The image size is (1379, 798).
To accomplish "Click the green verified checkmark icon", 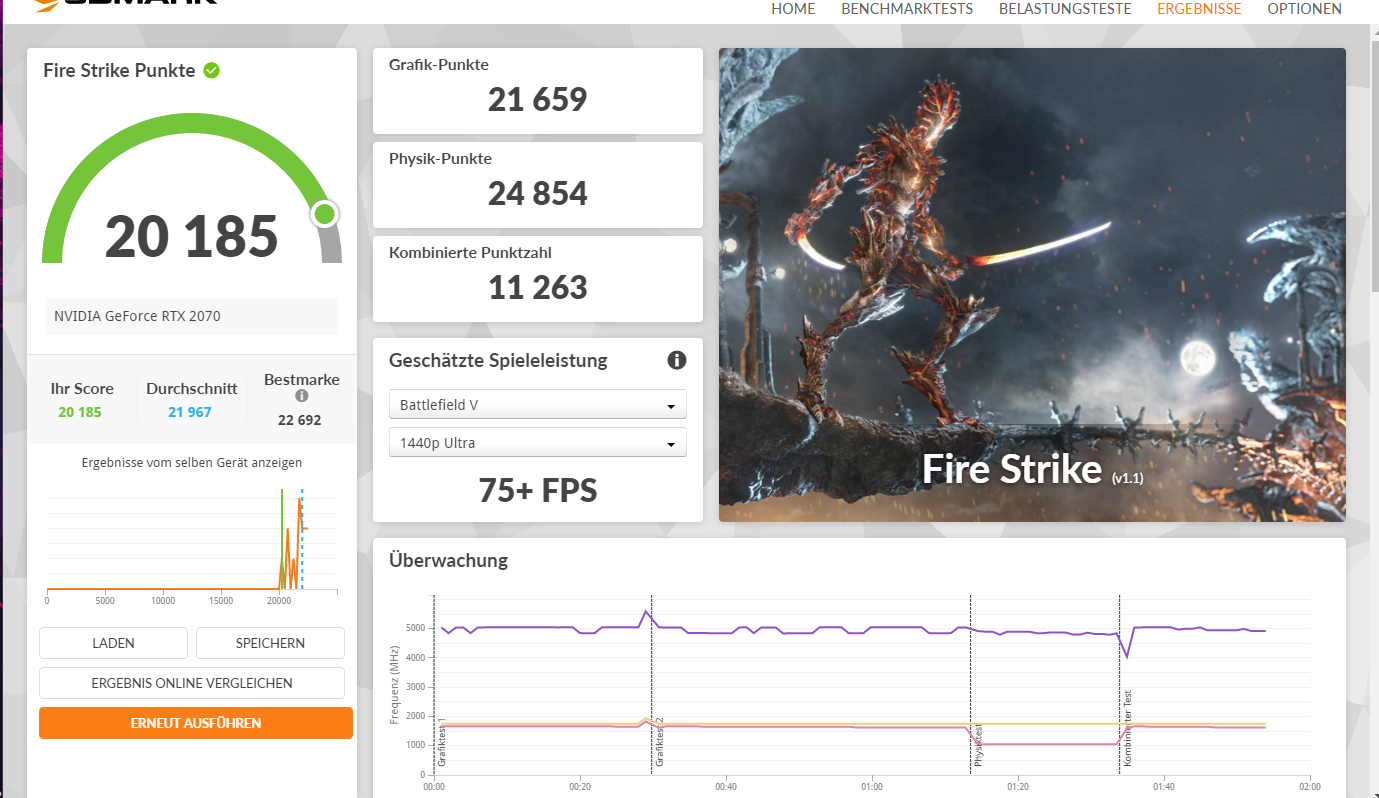I will point(210,70).
